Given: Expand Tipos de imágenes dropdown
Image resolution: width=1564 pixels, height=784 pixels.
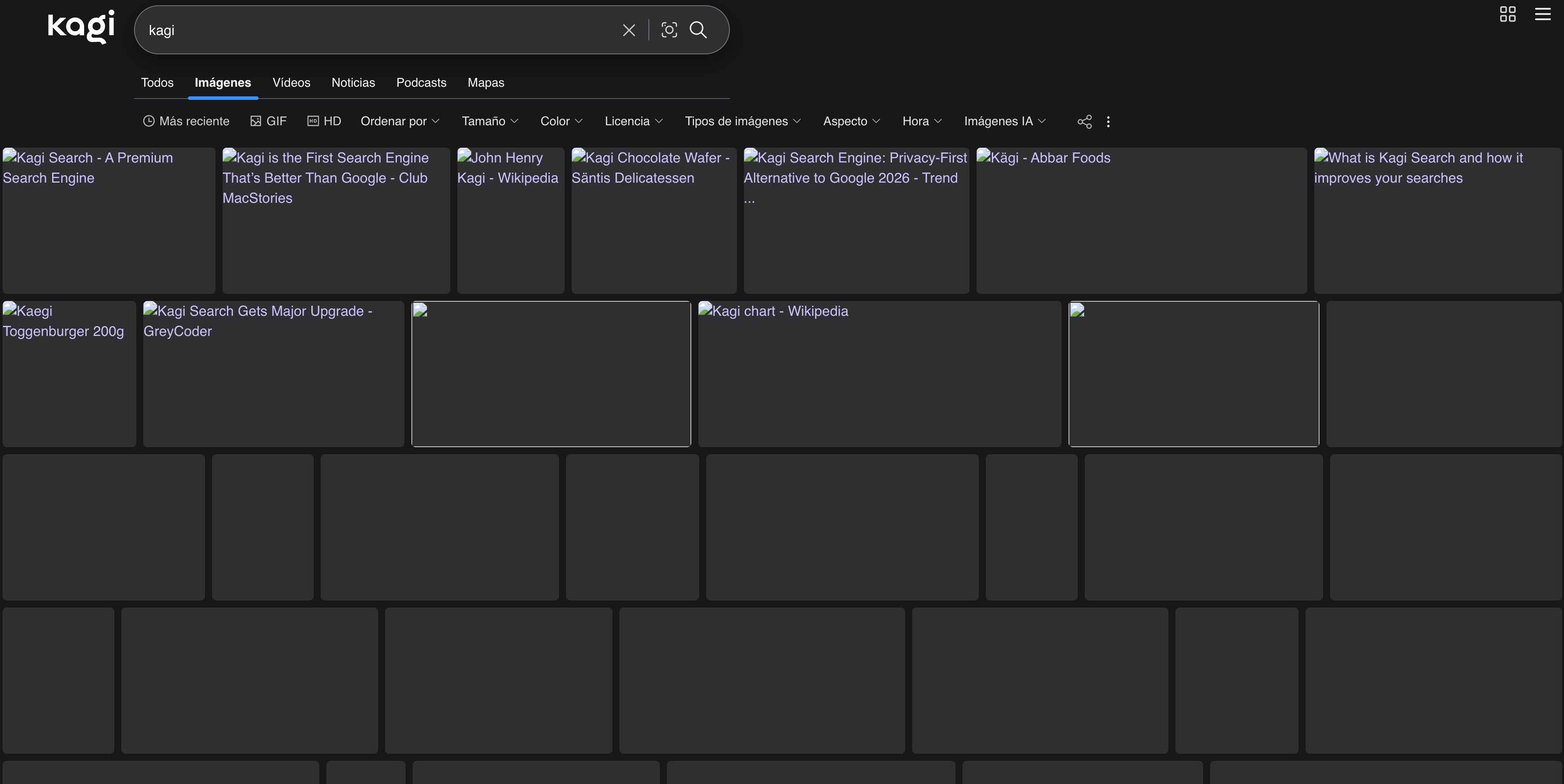Looking at the screenshot, I should click(743, 121).
